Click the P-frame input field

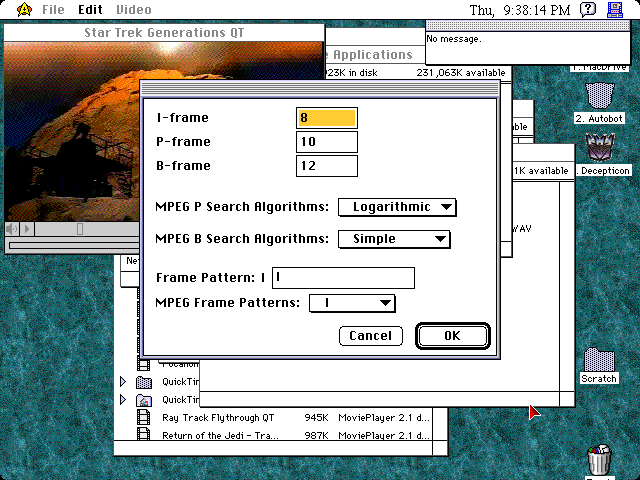326,142
